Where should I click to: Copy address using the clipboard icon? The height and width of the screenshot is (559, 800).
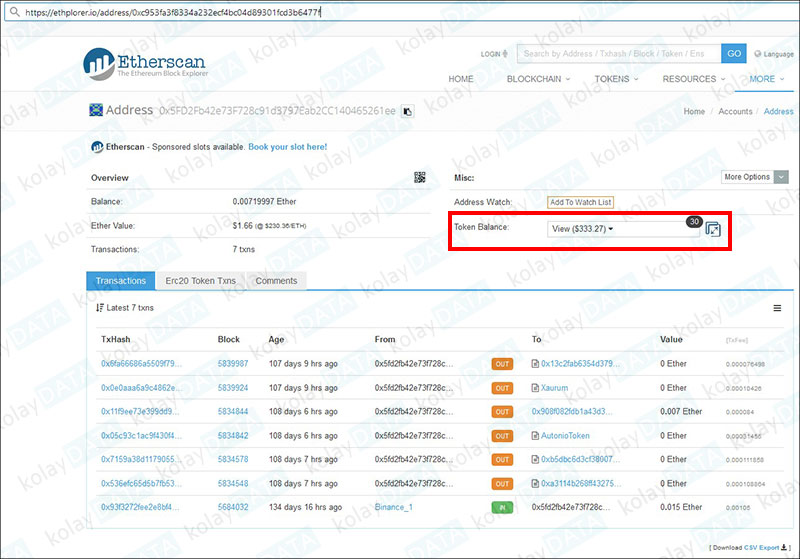tap(407, 112)
